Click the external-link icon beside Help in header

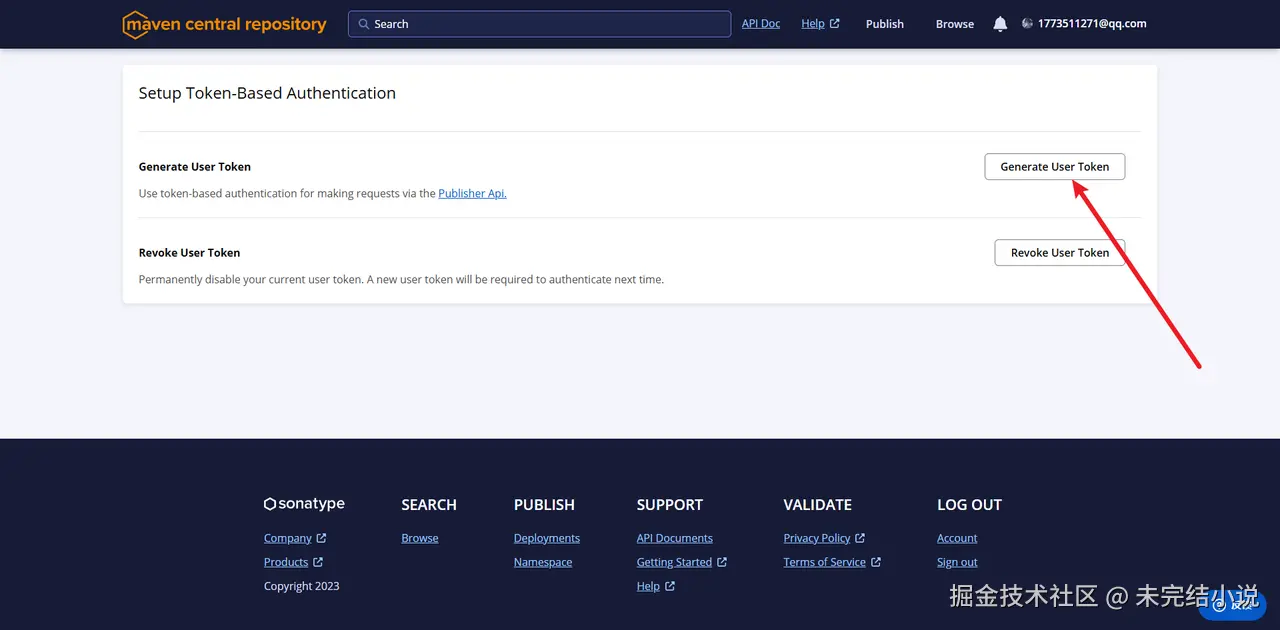(x=835, y=24)
